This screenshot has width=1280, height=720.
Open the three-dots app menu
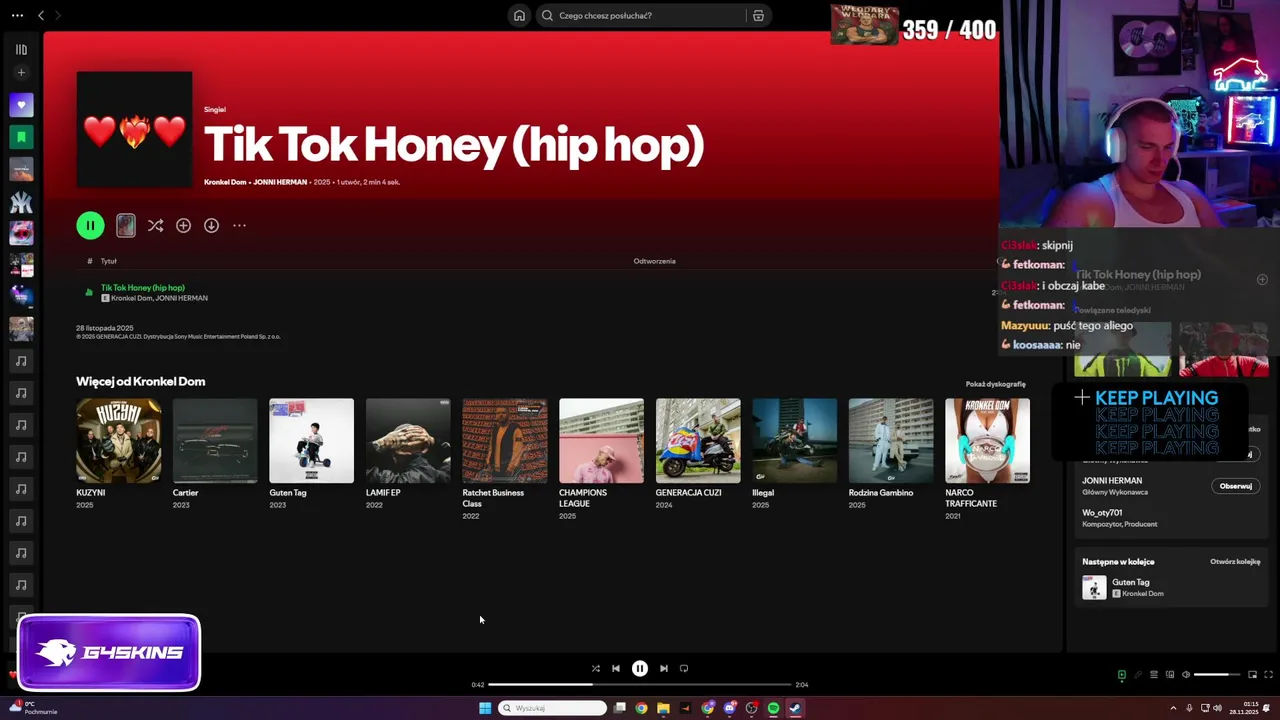point(17,15)
